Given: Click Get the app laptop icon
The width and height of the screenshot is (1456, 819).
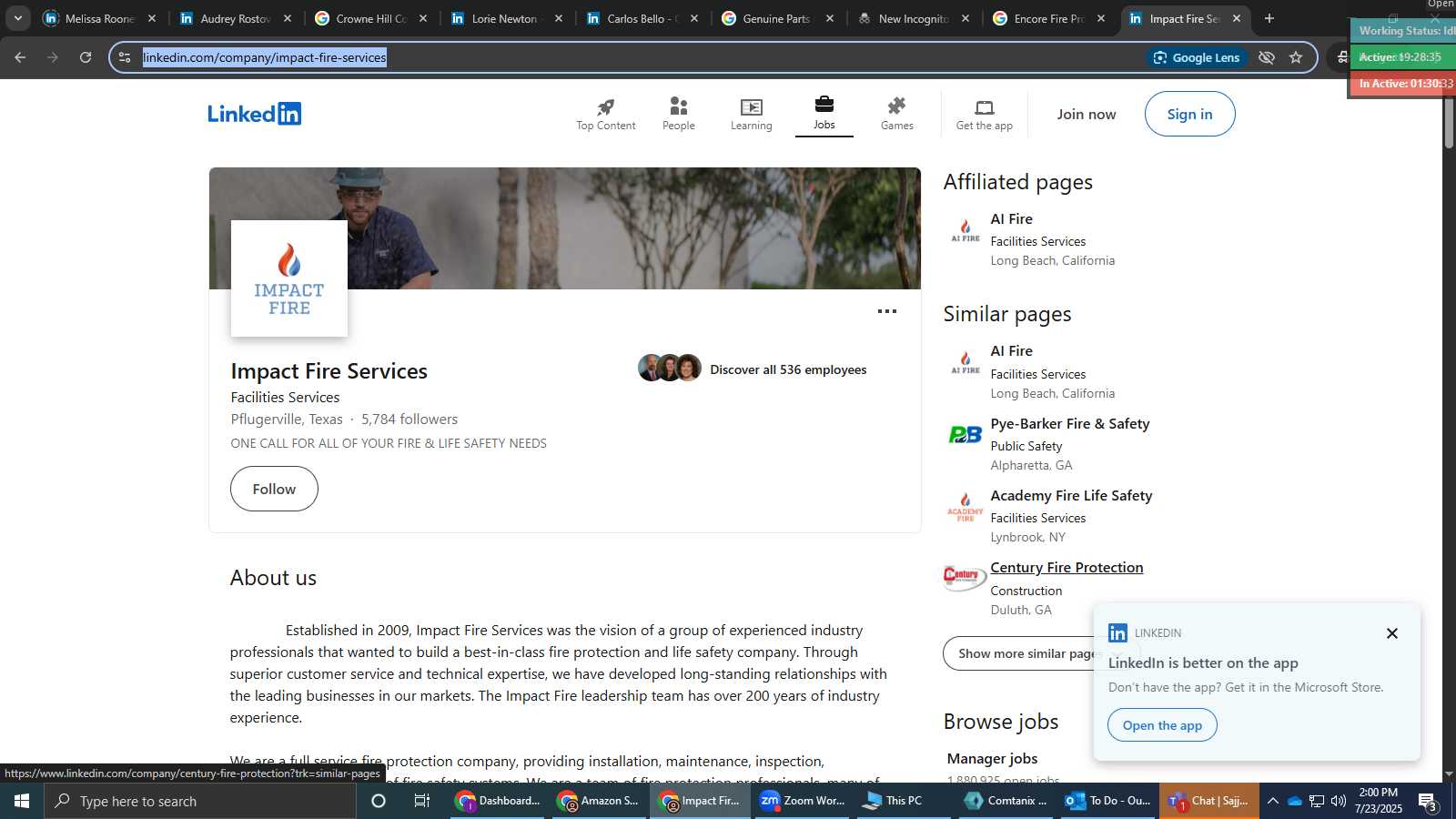Looking at the screenshot, I should click(985, 107).
